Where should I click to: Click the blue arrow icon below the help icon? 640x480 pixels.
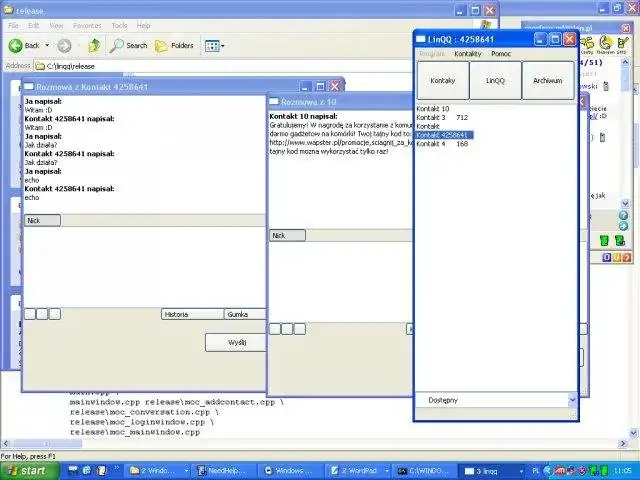pos(623,226)
